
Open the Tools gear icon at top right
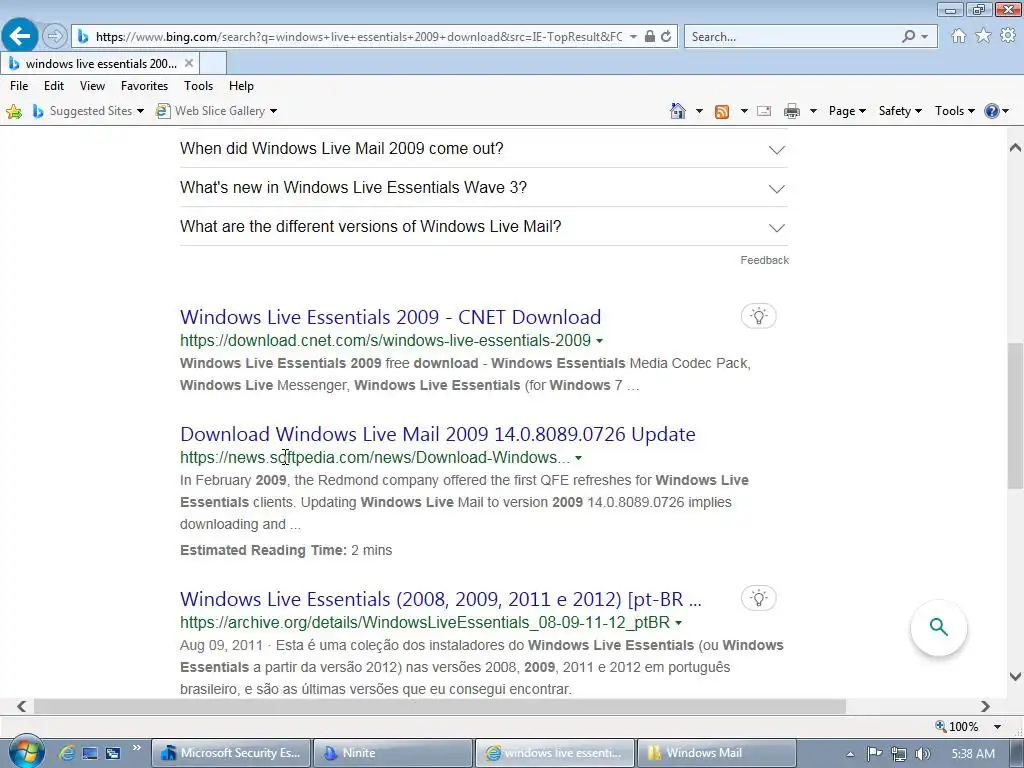[1008, 36]
